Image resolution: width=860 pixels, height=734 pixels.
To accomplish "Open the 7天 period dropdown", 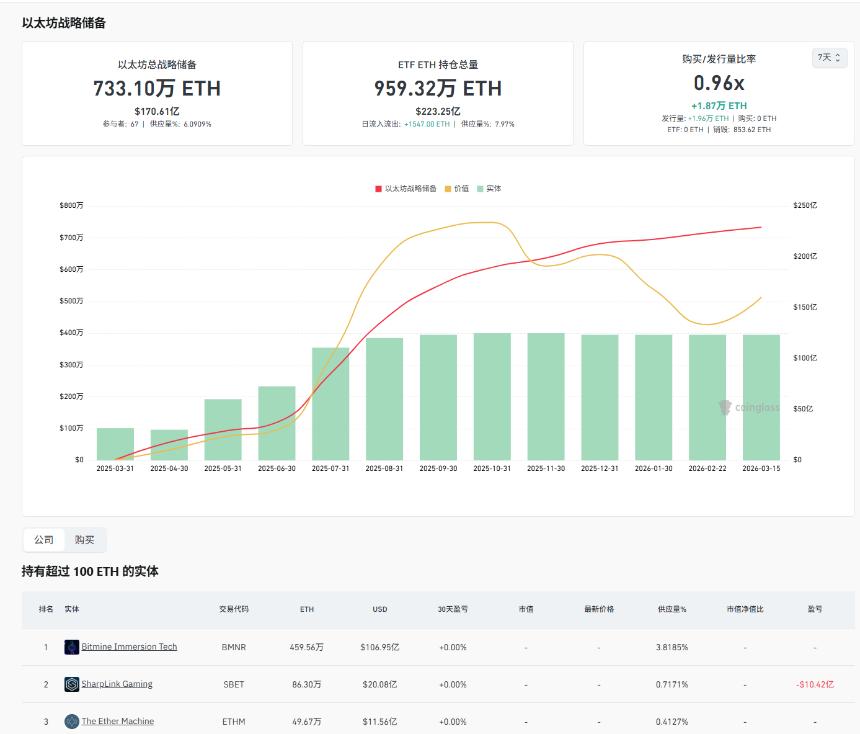I will [829, 58].
